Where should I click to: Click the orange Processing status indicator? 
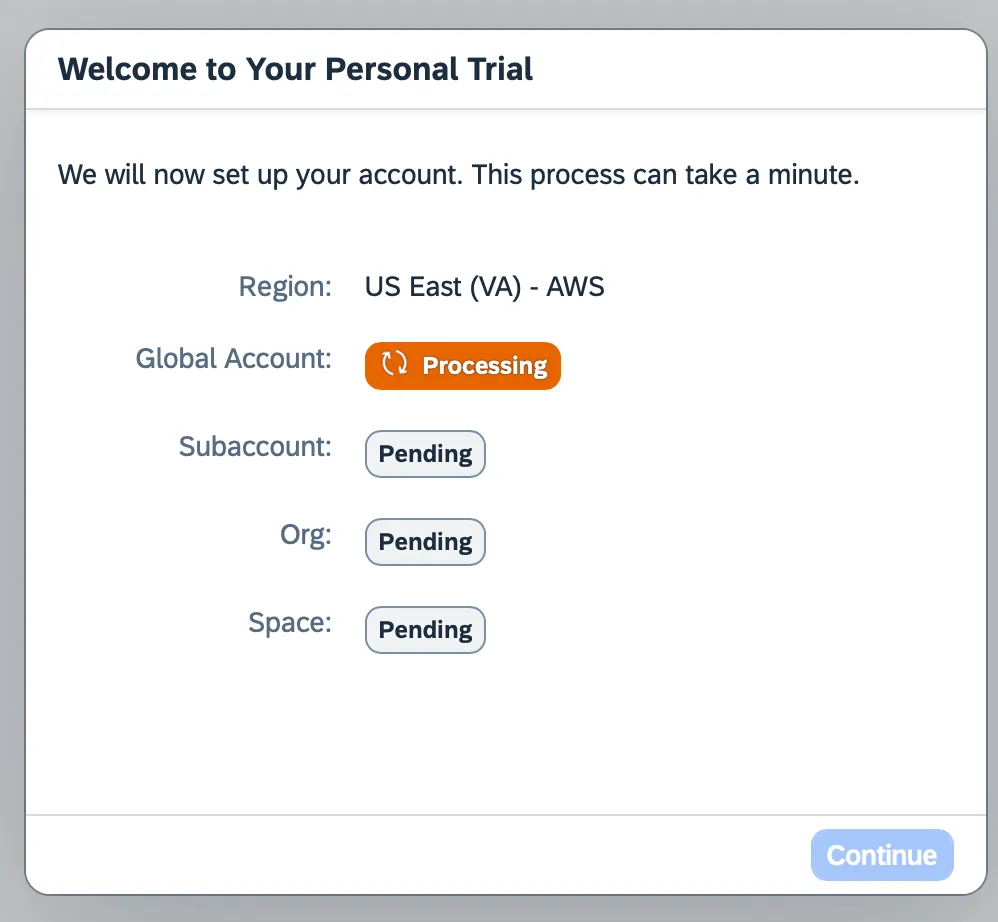click(462, 365)
